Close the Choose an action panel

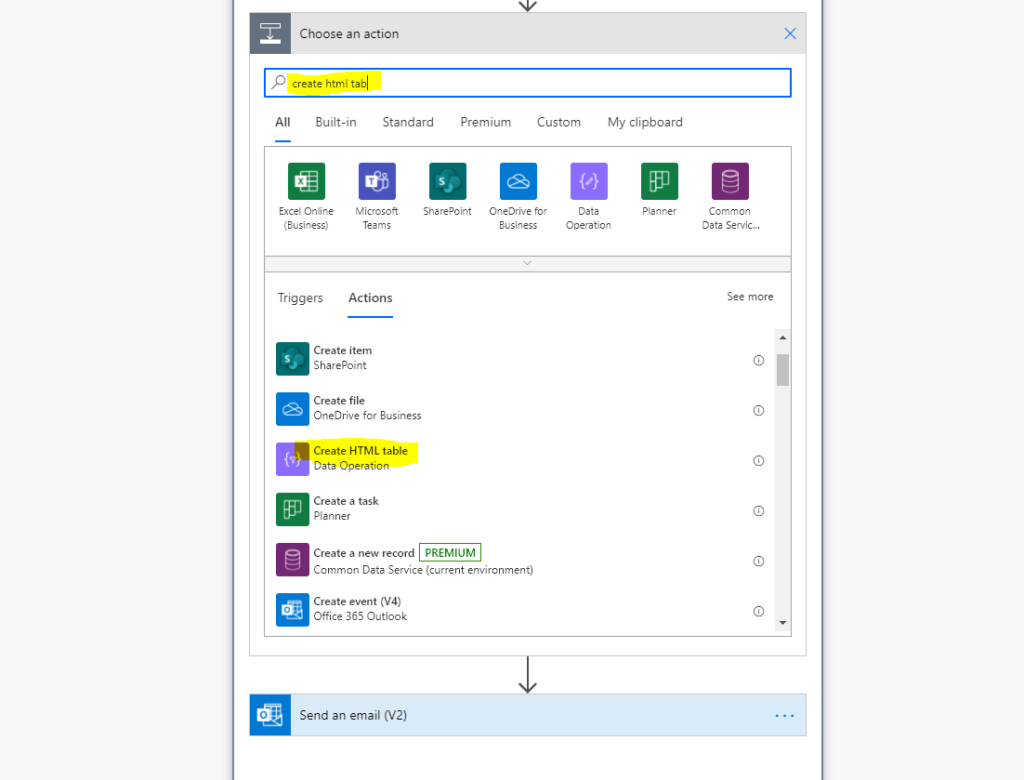790,33
